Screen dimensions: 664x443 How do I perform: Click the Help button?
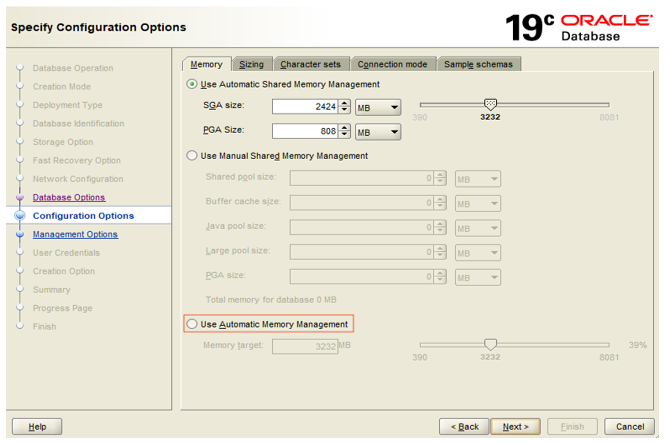pyautogui.click(x=37, y=426)
